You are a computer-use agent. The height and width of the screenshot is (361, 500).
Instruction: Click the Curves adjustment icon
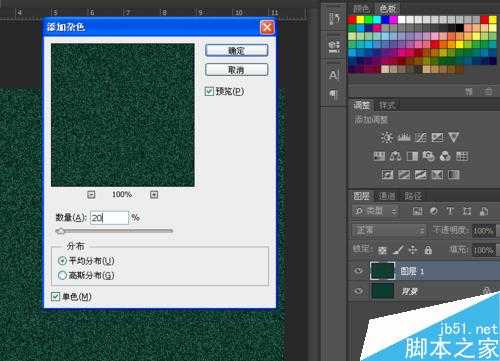tap(421, 137)
